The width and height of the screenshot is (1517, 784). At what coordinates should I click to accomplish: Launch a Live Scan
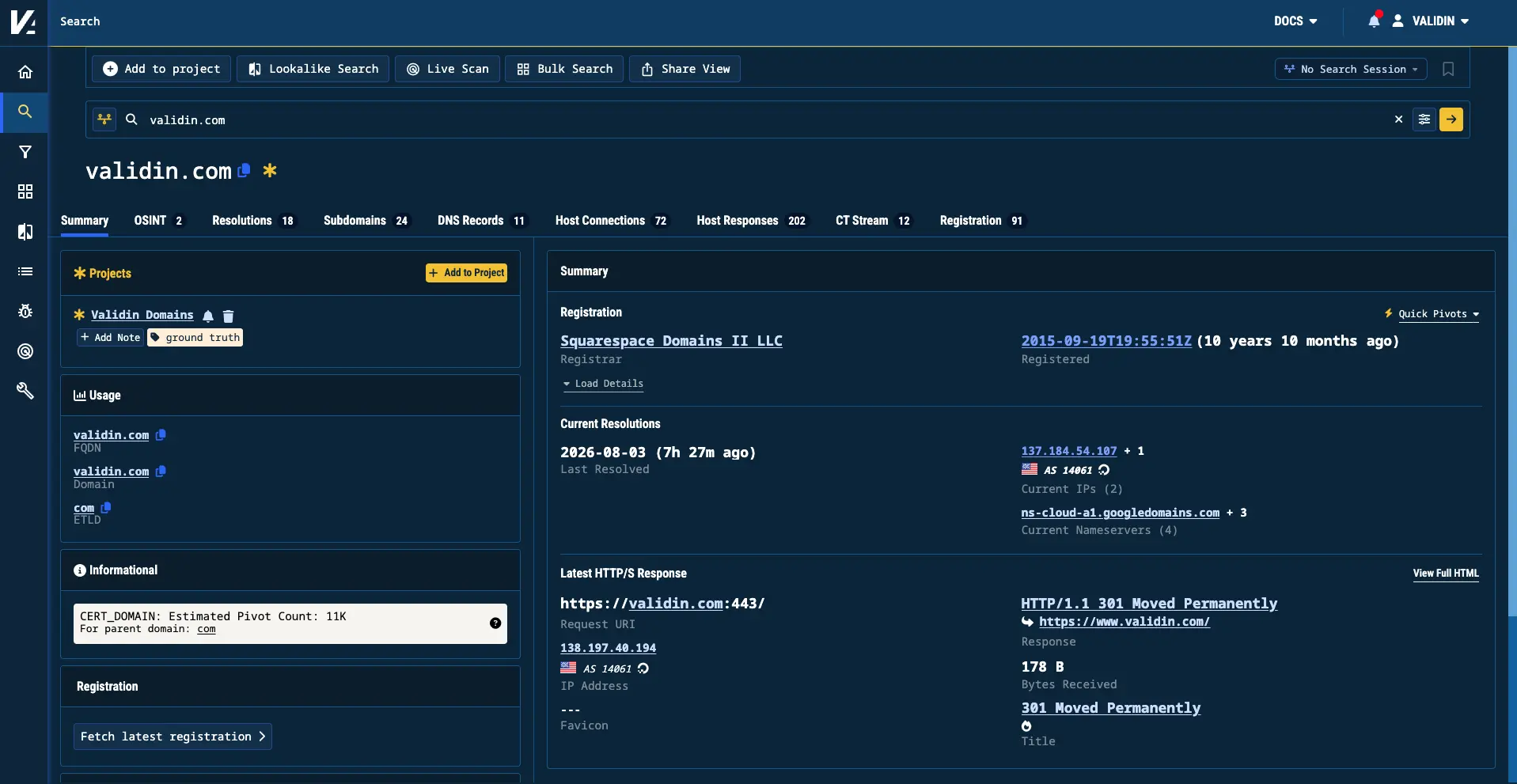[447, 69]
